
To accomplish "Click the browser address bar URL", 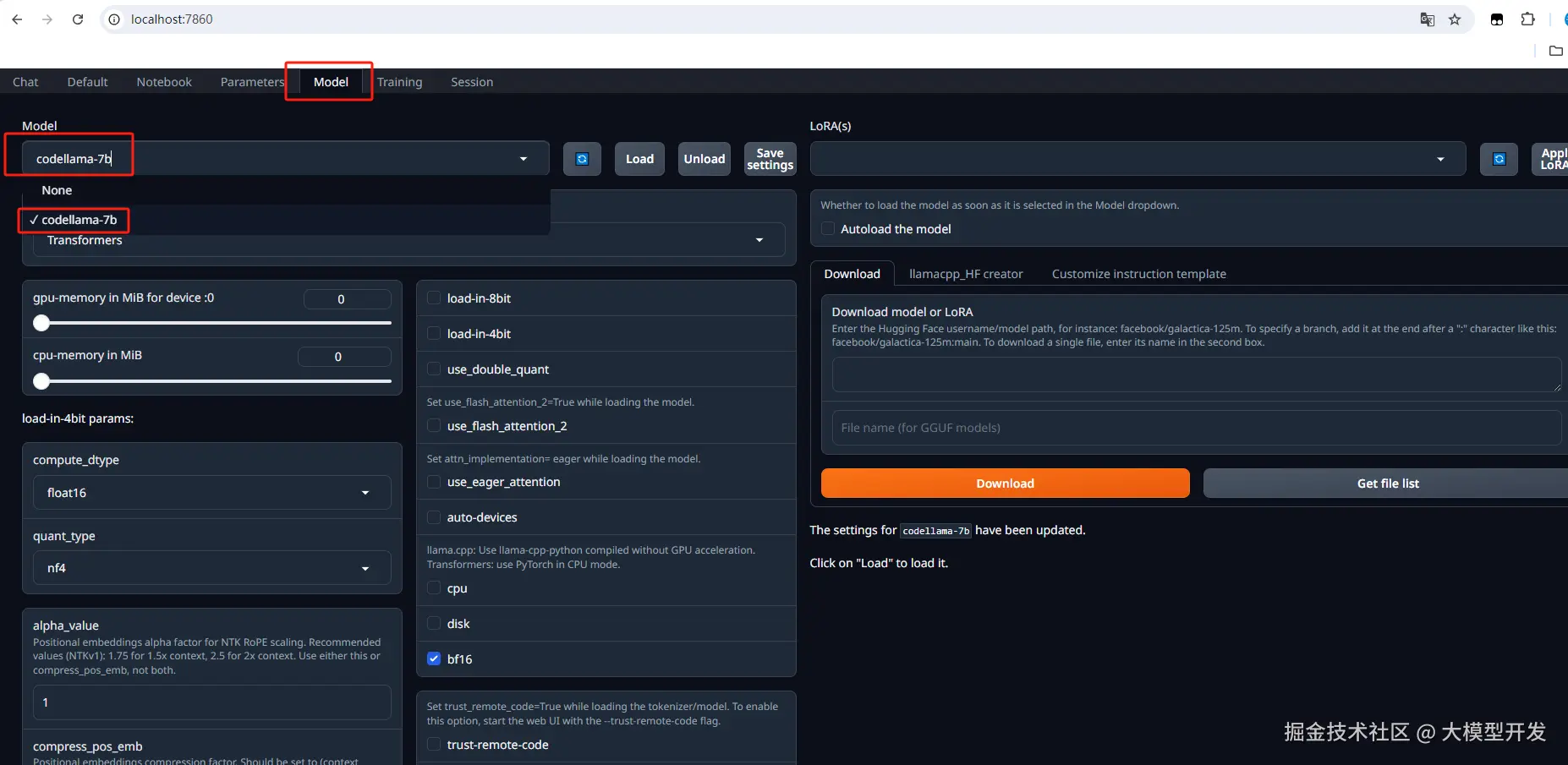I will click(x=172, y=19).
